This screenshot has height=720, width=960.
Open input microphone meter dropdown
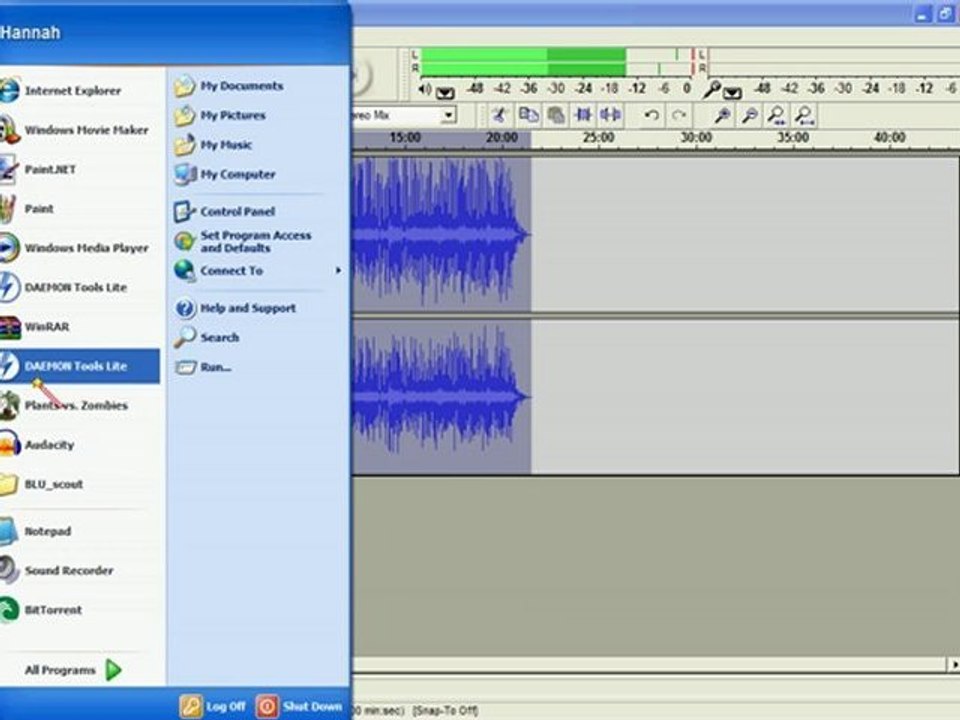732,92
